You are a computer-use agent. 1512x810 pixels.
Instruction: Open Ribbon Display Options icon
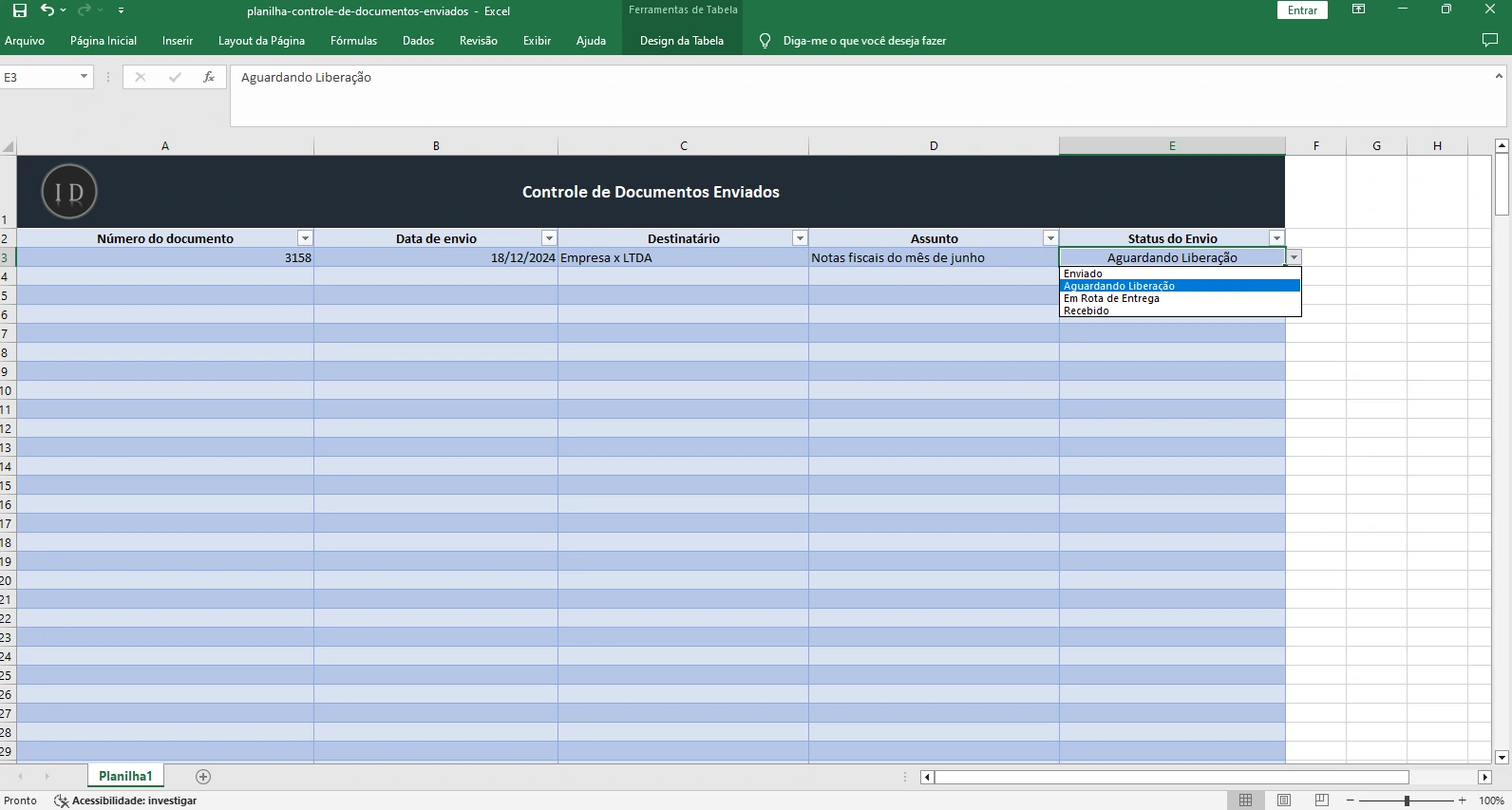click(1358, 9)
